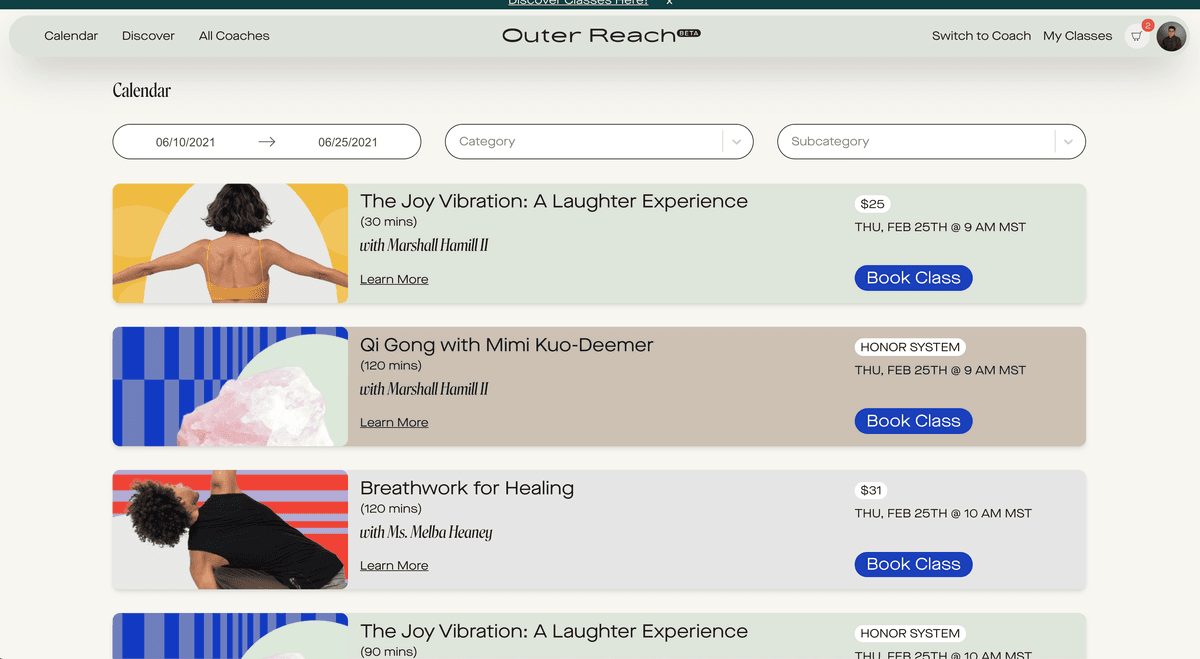The width and height of the screenshot is (1200, 659).
Task: Click the end date 06/25/2021
Action: pyautogui.click(x=348, y=142)
